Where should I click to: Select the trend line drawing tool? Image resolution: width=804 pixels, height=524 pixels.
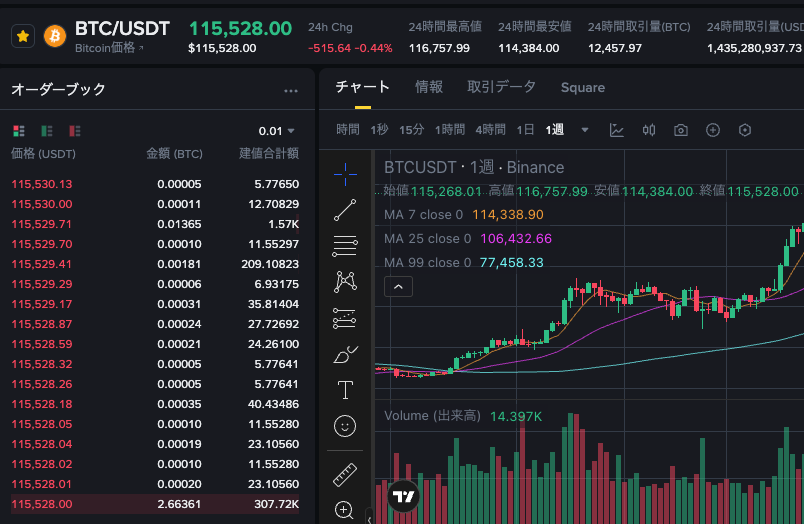point(345,210)
